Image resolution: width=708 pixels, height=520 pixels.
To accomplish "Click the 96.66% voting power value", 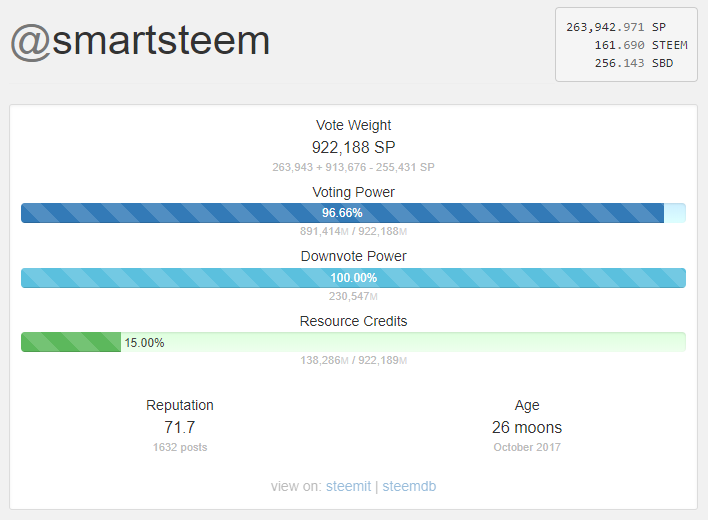I will tap(342, 213).
